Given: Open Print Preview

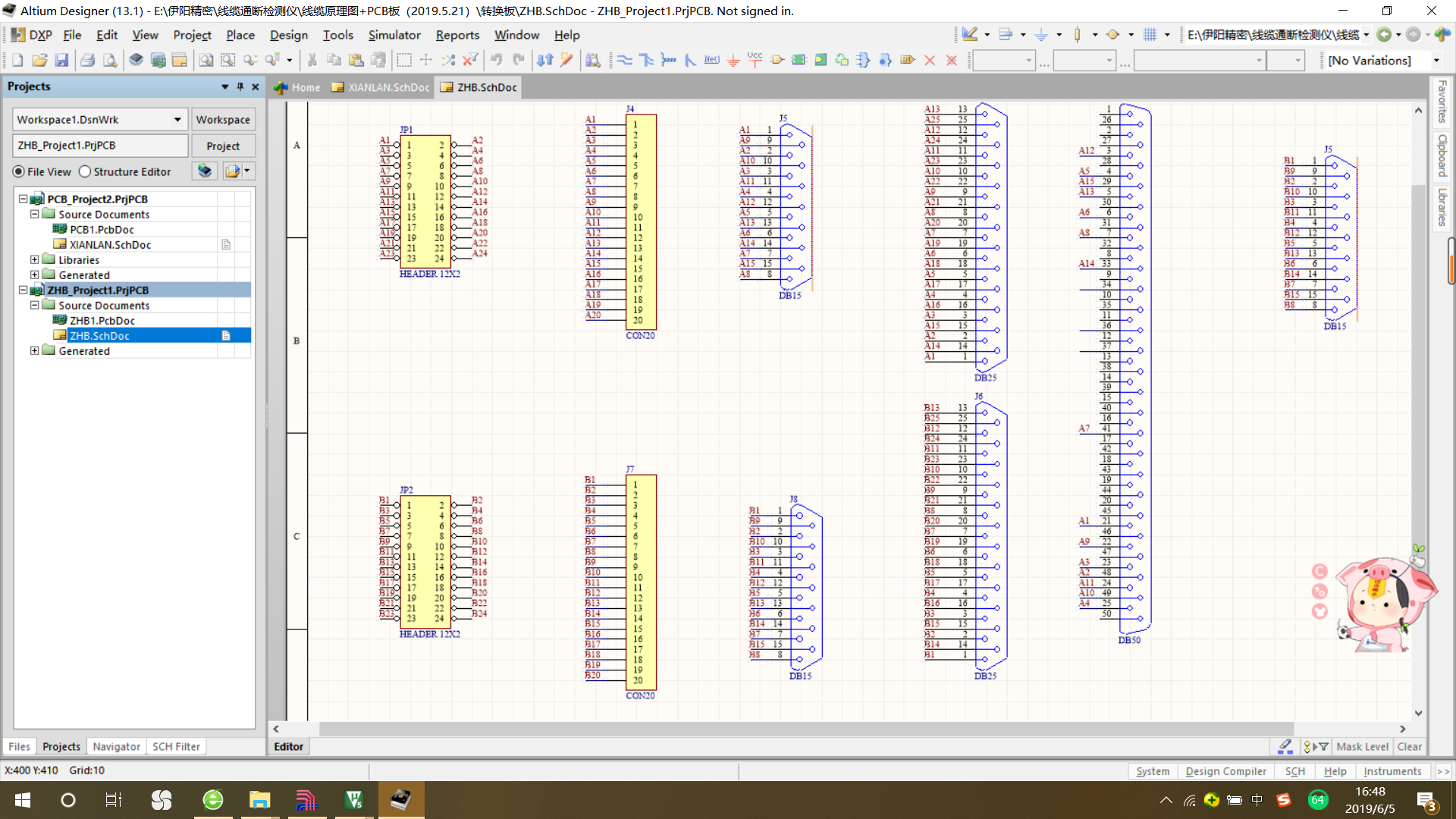Looking at the screenshot, I should tap(110, 60).
